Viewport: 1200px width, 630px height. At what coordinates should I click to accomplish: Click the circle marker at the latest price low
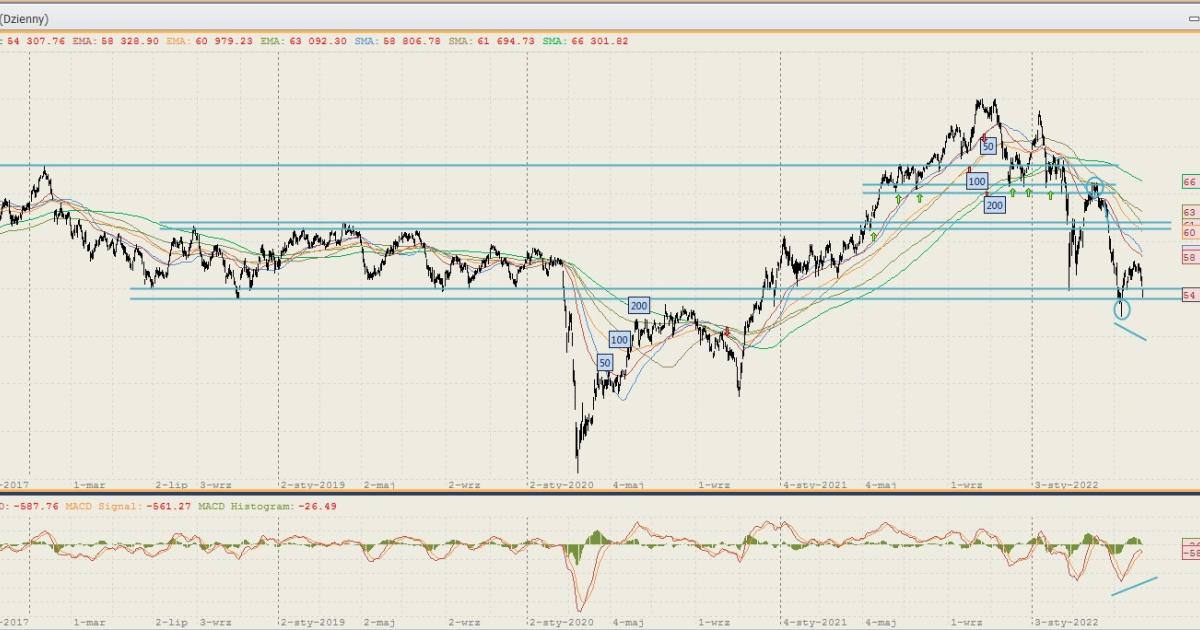(x=1123, y=309)
